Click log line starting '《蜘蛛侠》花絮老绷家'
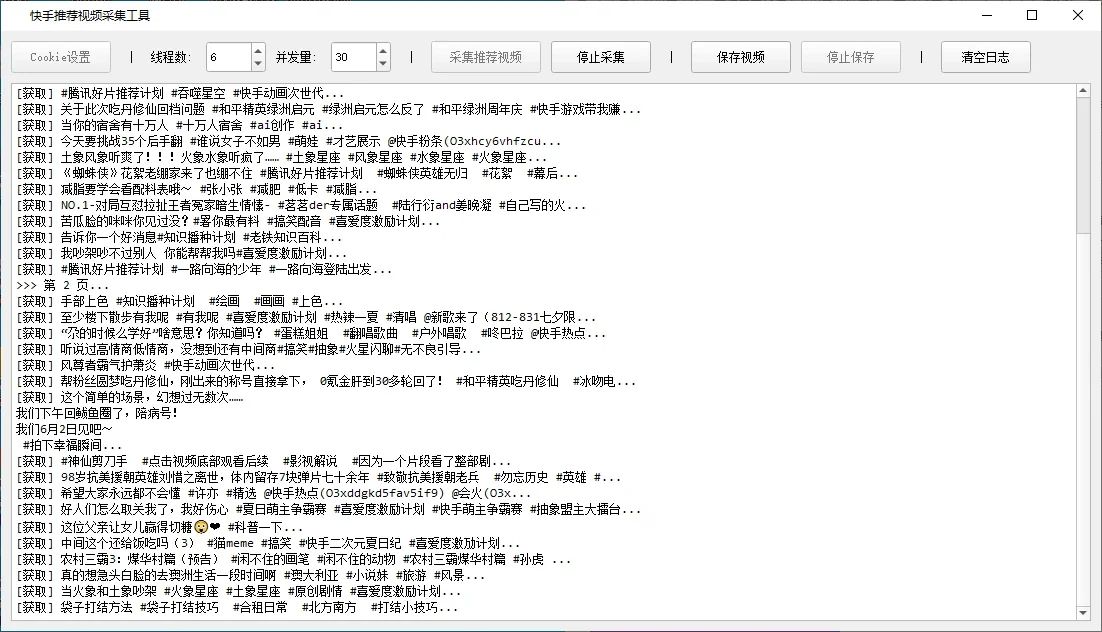The height and width of the screenshot is (632, 1102). point(297,174)
